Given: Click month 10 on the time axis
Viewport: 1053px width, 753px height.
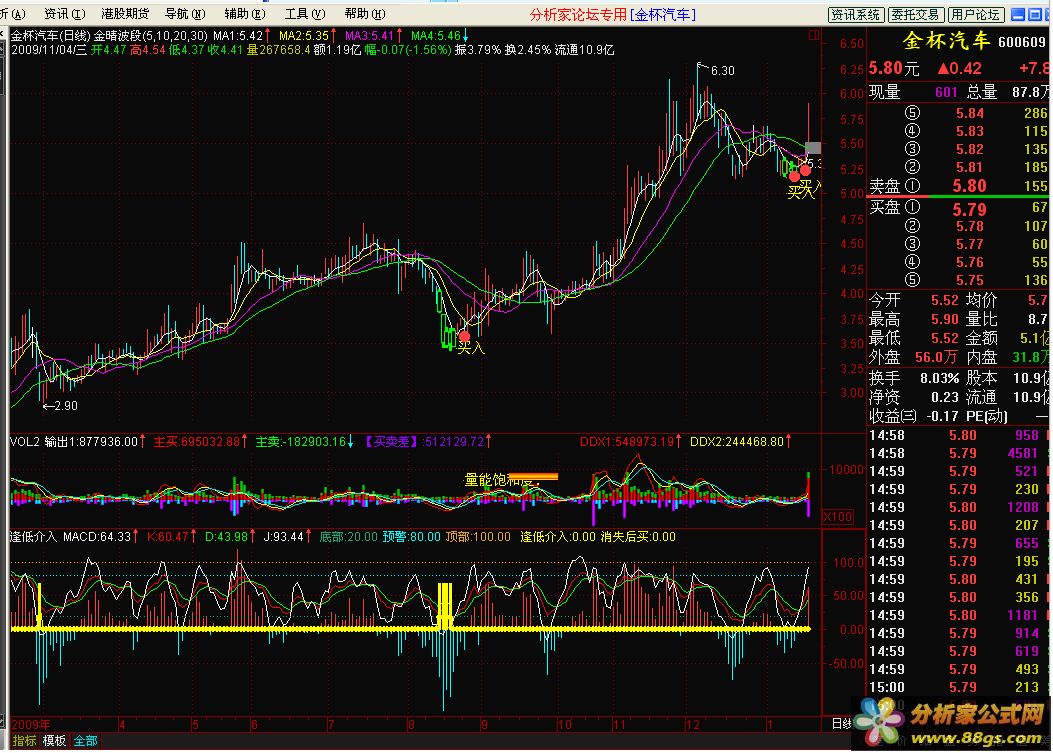Looking at the screenshot, I should tap(565, 724).
